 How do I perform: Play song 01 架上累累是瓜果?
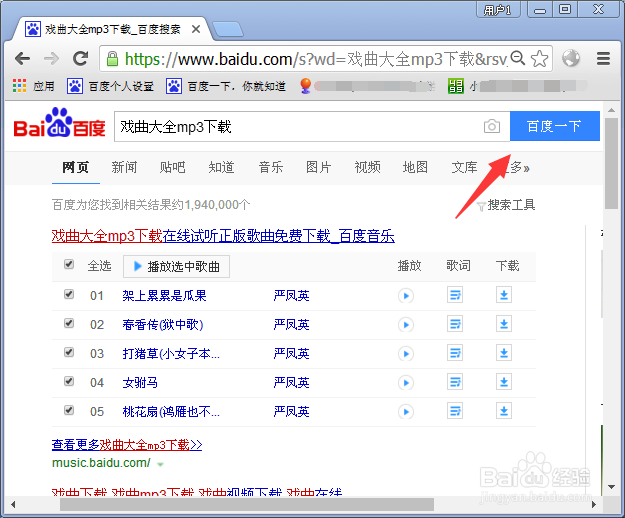coord(406,296)
